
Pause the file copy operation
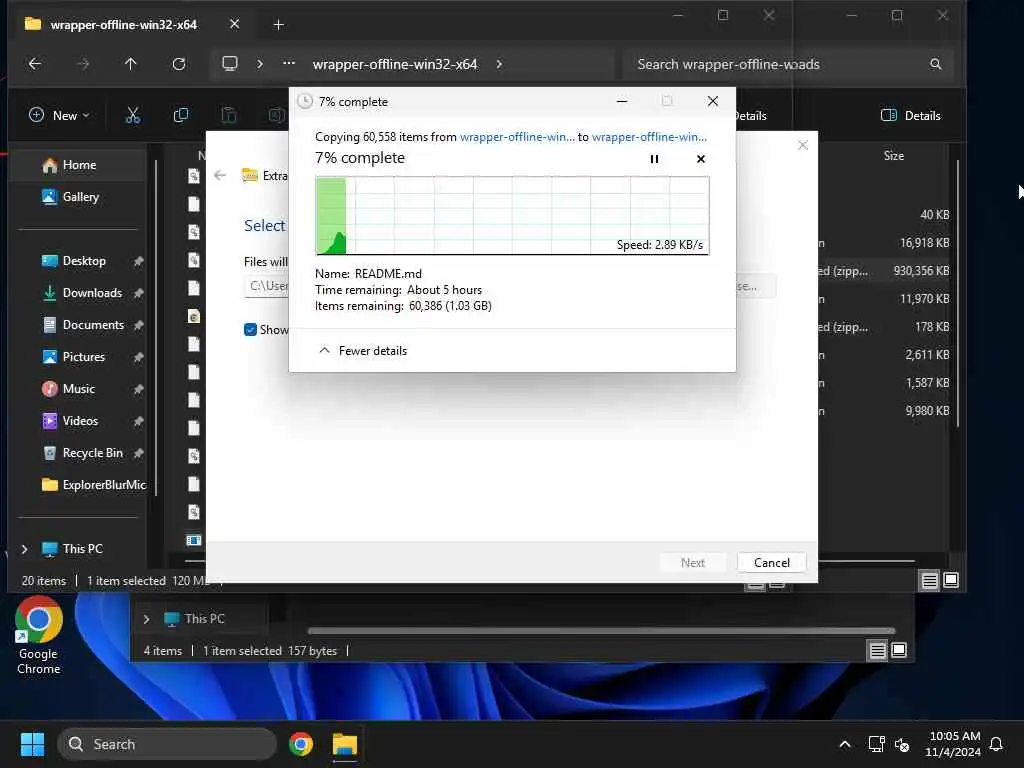[654, 159]
